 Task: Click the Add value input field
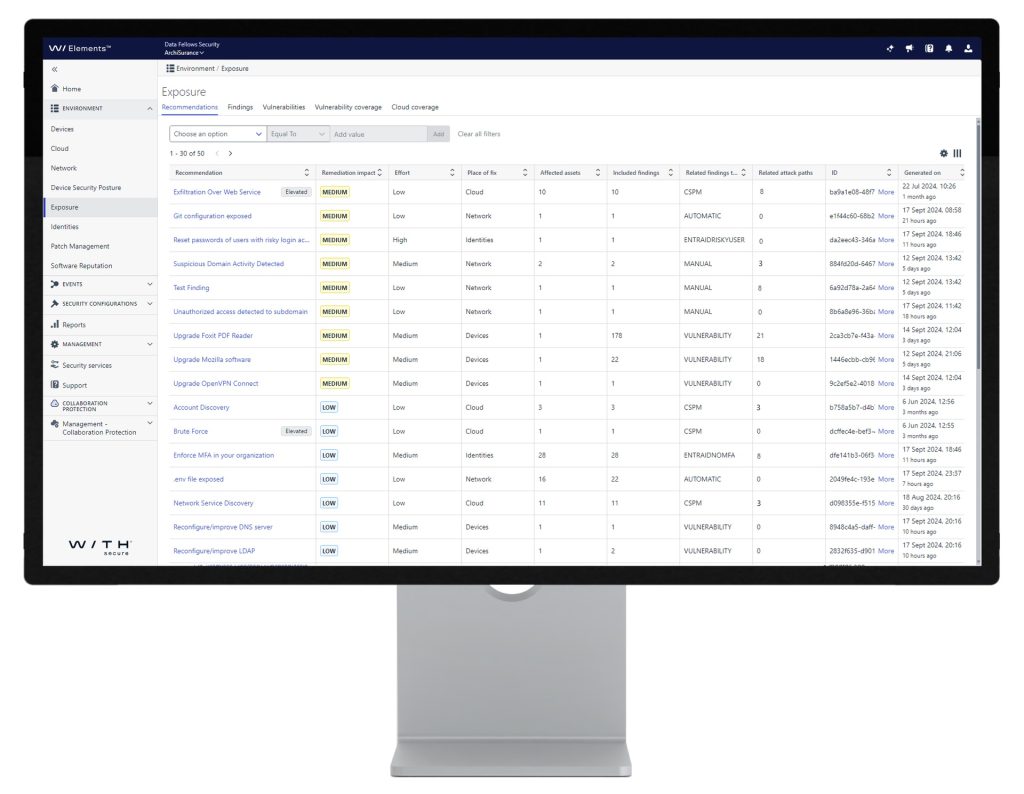[x=378, y=134]
